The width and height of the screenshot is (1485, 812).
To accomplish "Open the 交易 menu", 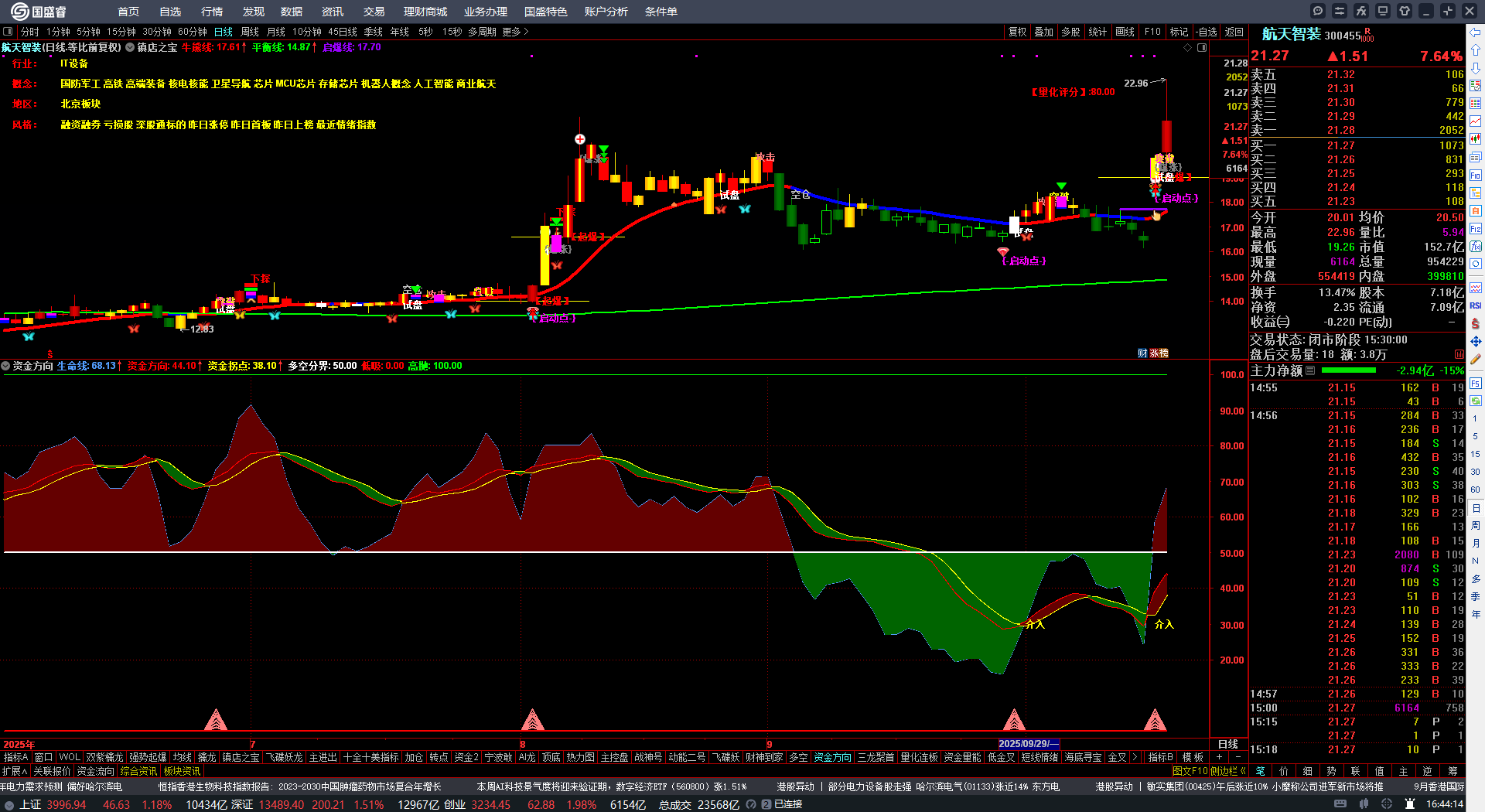I will [374, 12].
